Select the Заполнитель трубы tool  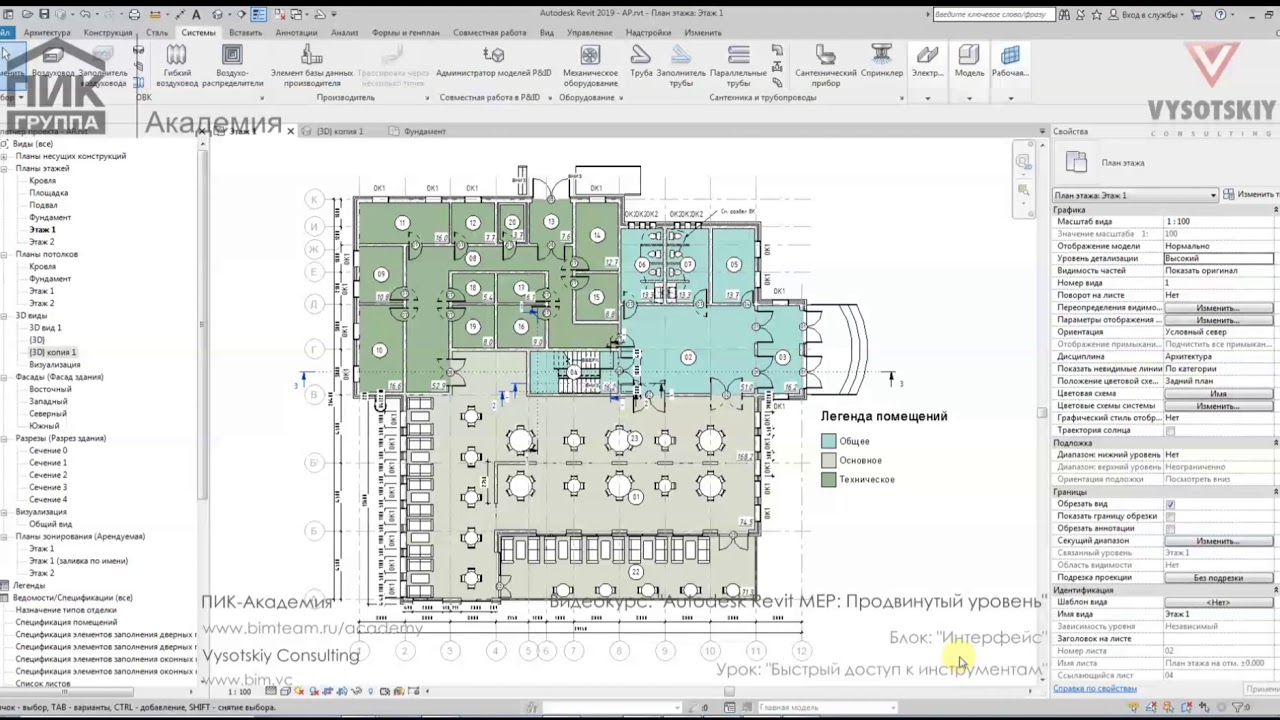(681, 65)
